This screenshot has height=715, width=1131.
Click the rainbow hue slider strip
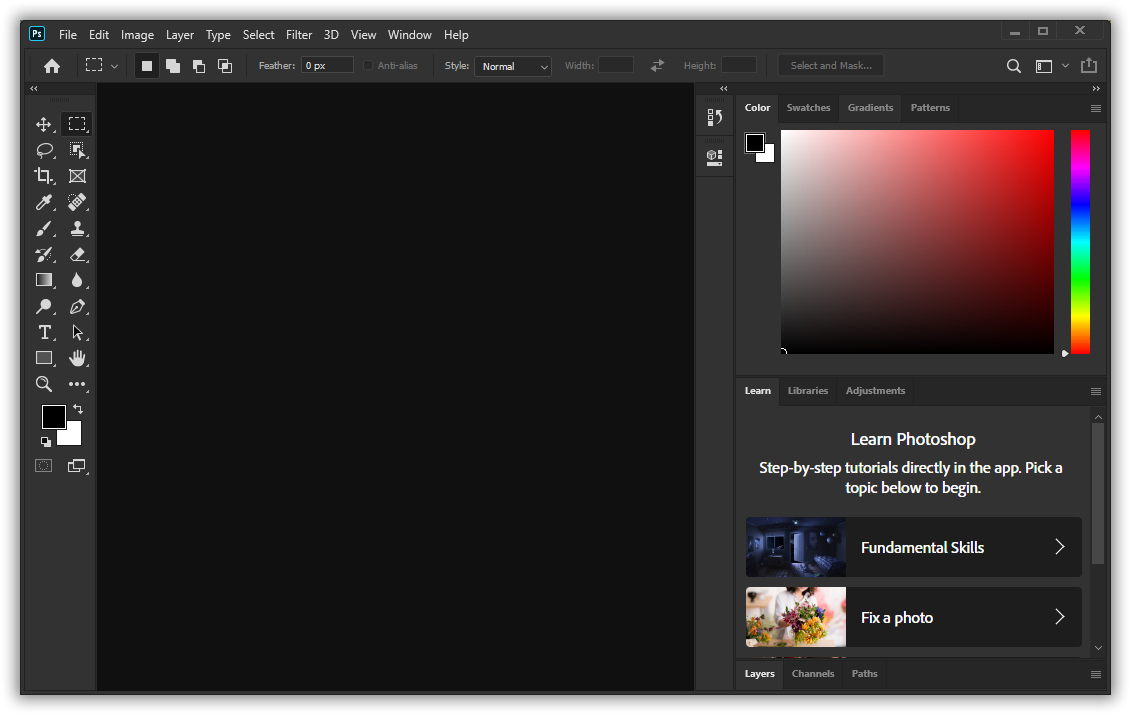click(x=1080, y=242)
